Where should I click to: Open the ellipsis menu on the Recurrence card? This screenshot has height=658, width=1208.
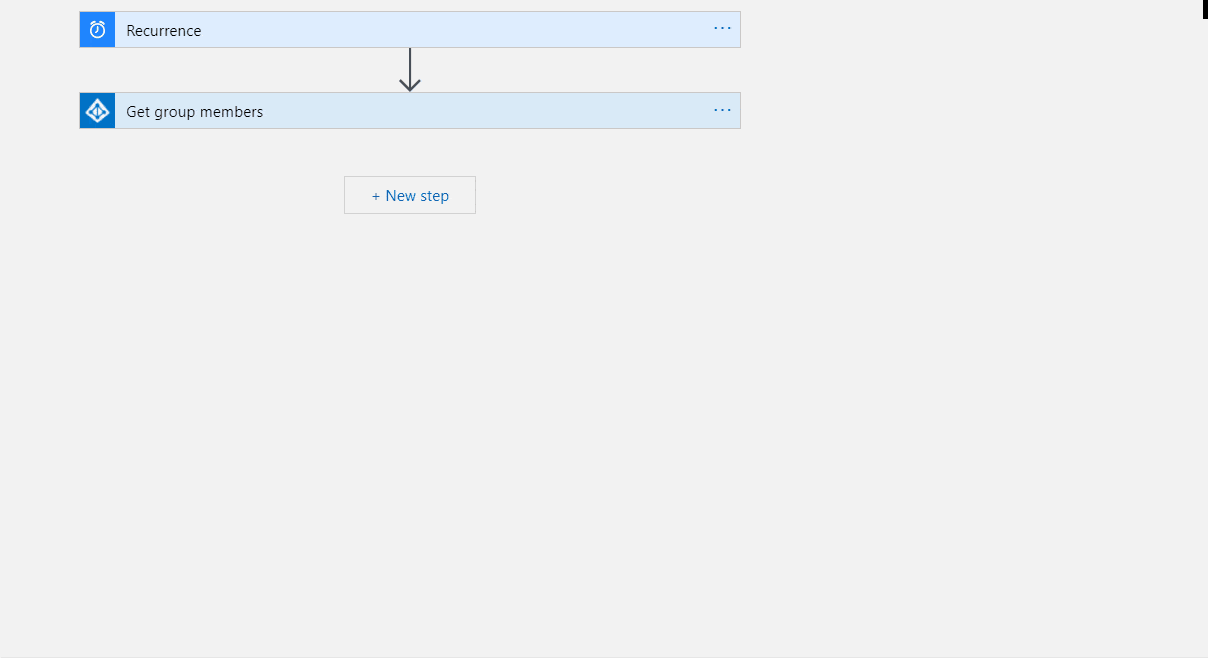722,29
